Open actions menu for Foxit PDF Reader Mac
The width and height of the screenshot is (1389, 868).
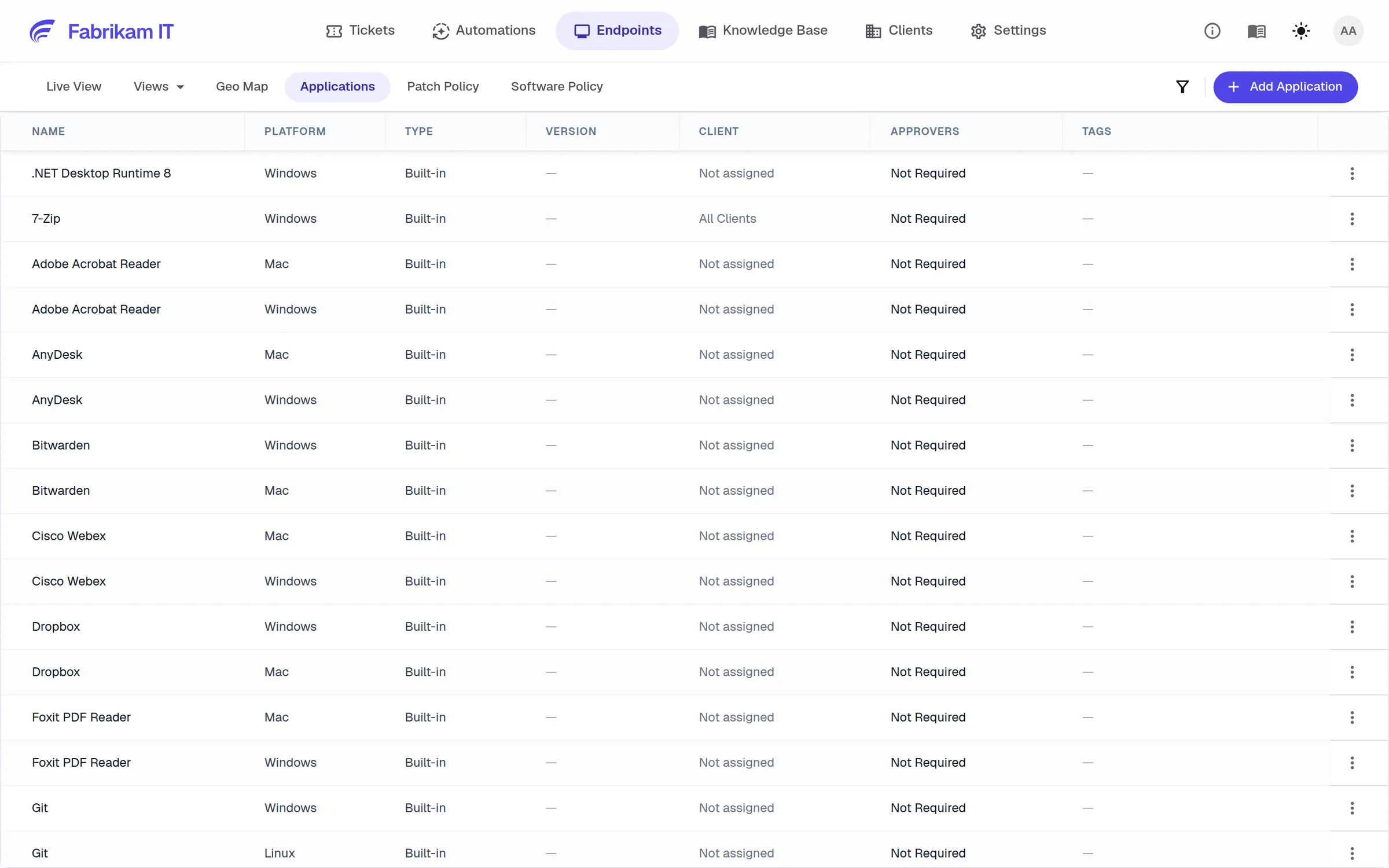[x=1352, y=718]
